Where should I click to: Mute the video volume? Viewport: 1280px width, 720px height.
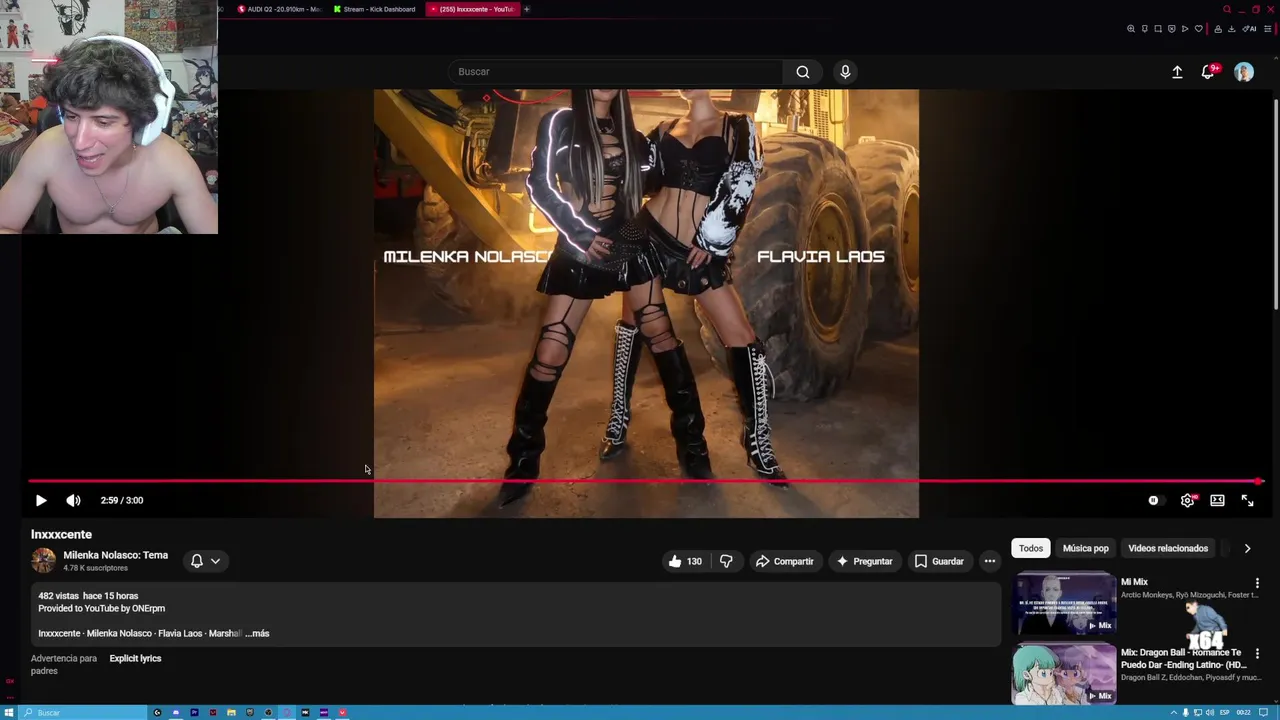(x=73, y=500)
